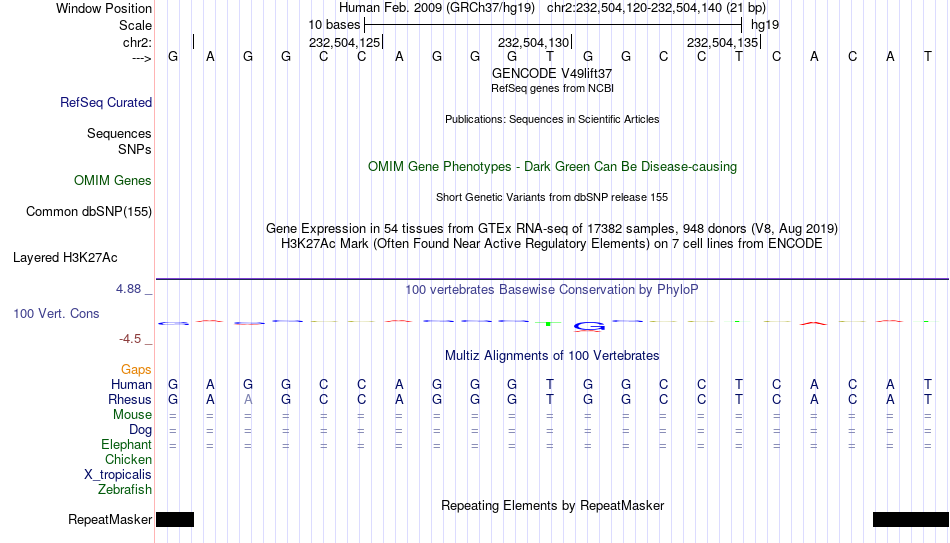This screenshot has height=543, width=950.
Task: Click the Basewise Conservation by PhyloP title
Action: click(552, 290)
